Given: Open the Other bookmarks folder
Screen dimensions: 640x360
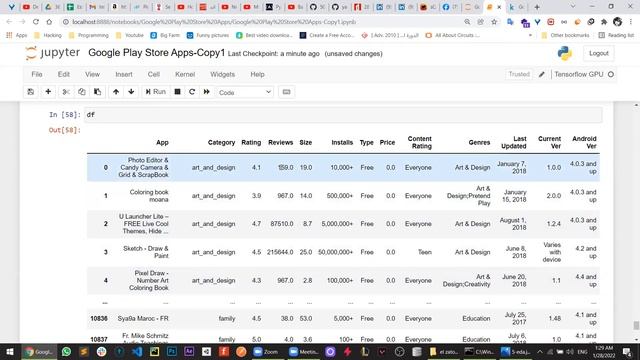Looking at the screenshot, I should coord(565,36).
